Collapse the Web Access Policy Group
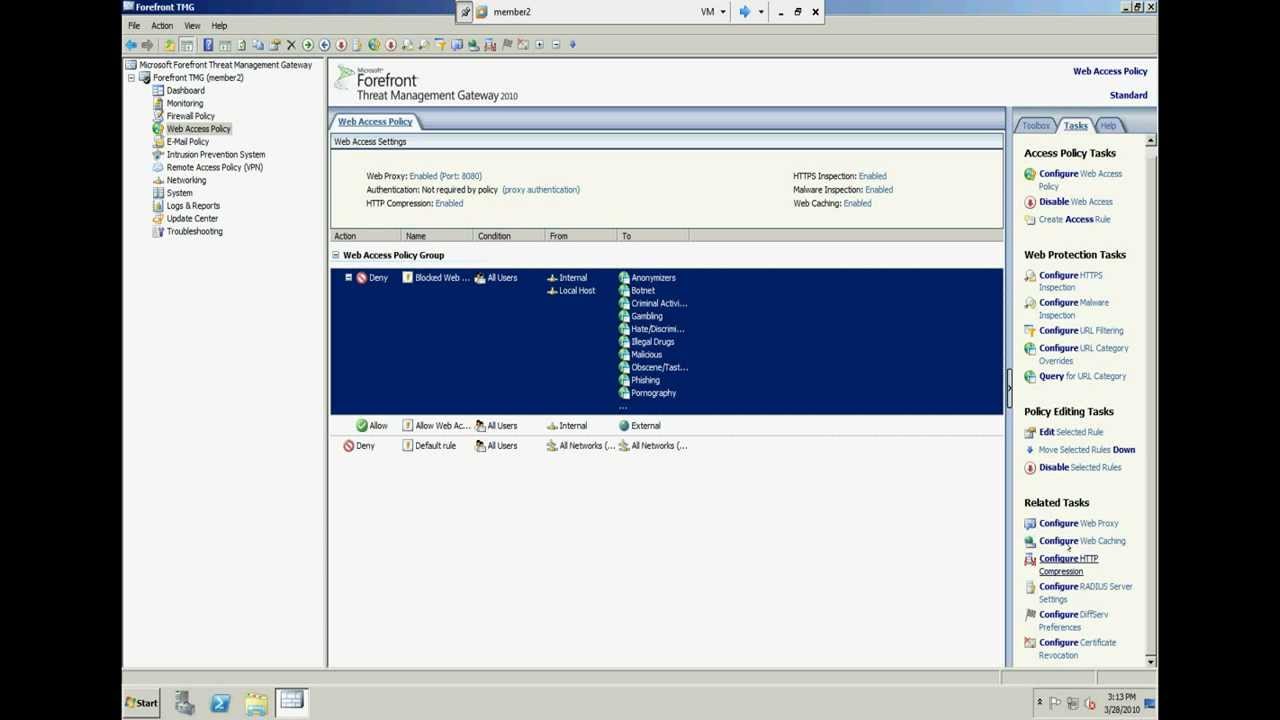 pyautogui.click(x=336, y=255)
